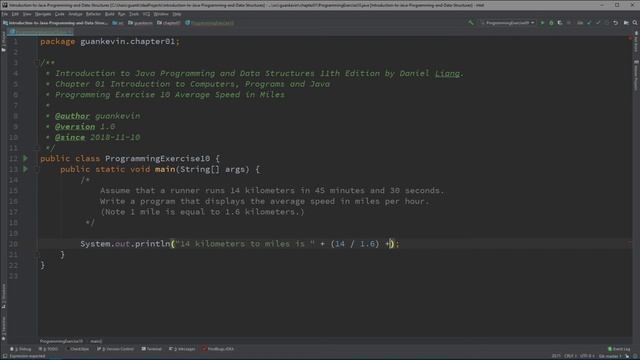Place cursor on the println statement line
The width and height of the screenshot is (640, 360).
[240, 244]
